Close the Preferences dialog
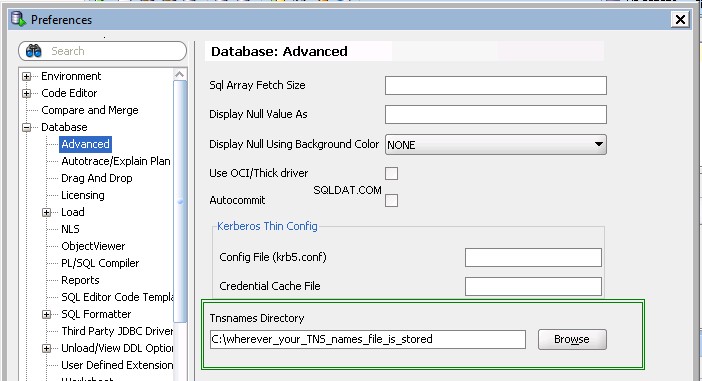 pos(680,19)
